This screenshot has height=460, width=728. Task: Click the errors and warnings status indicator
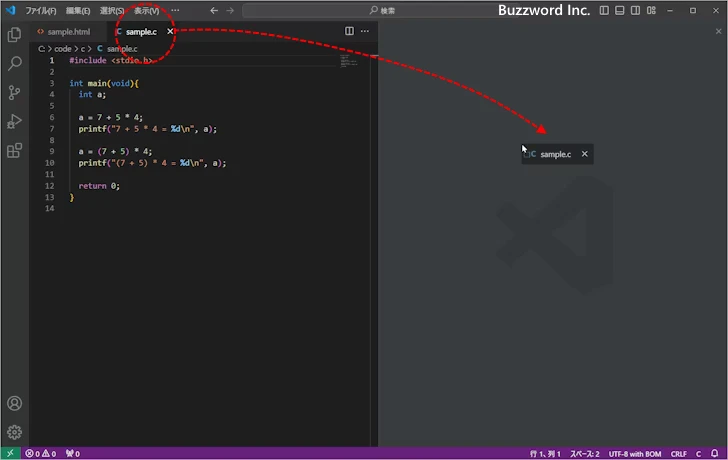(x=40, y=453)
